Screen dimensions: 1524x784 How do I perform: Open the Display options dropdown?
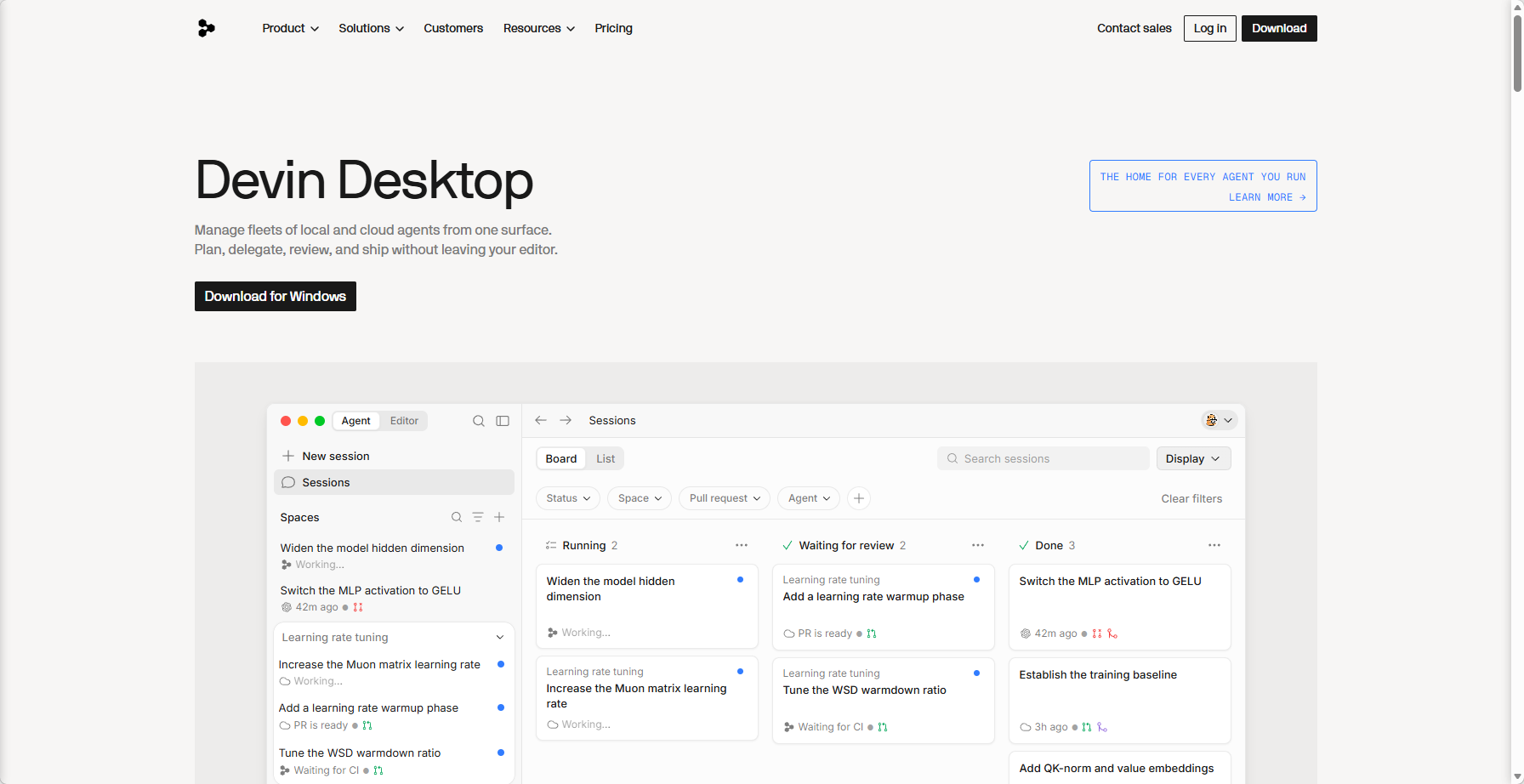(x=1193, y=458)
